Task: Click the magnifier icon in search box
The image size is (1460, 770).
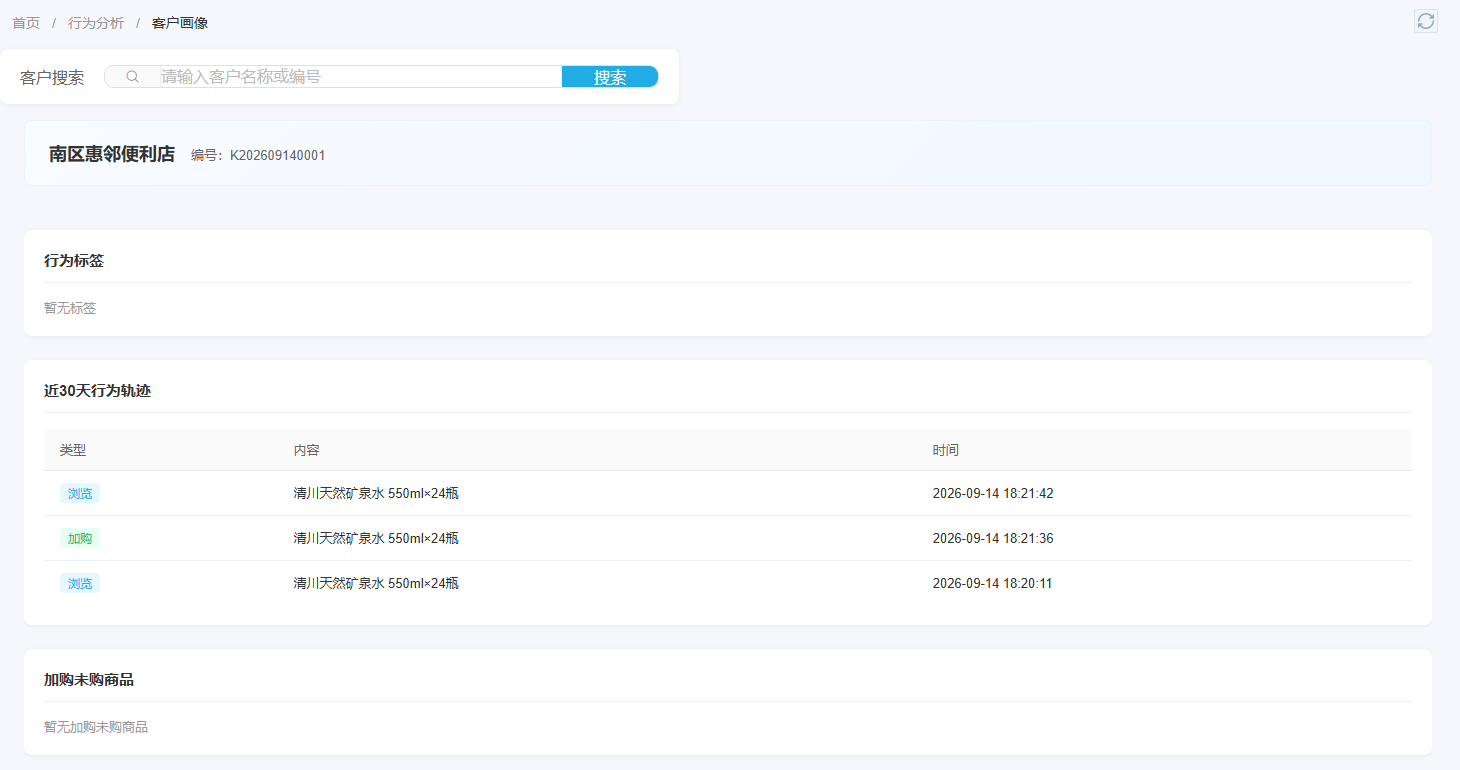Action: point(132,77)
